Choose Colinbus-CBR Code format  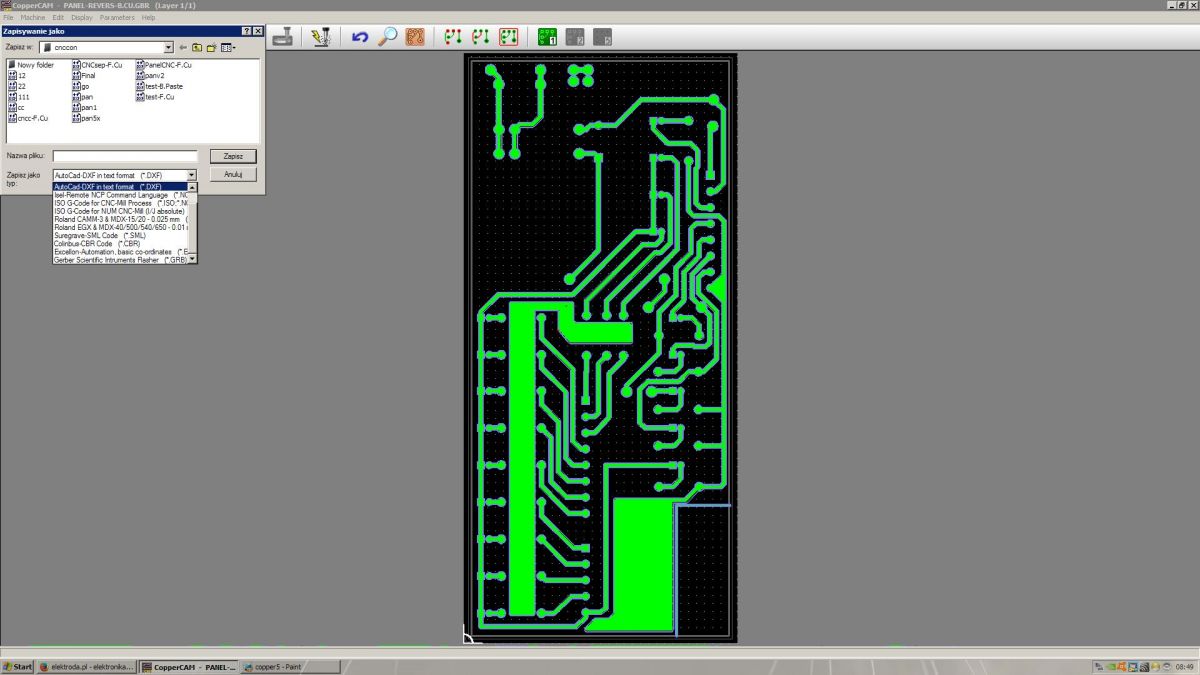click(120, 243)
